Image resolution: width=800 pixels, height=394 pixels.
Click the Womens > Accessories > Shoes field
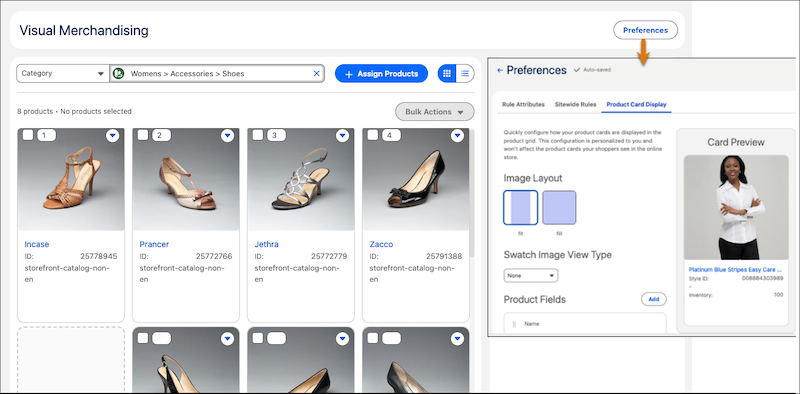point(217,73)
